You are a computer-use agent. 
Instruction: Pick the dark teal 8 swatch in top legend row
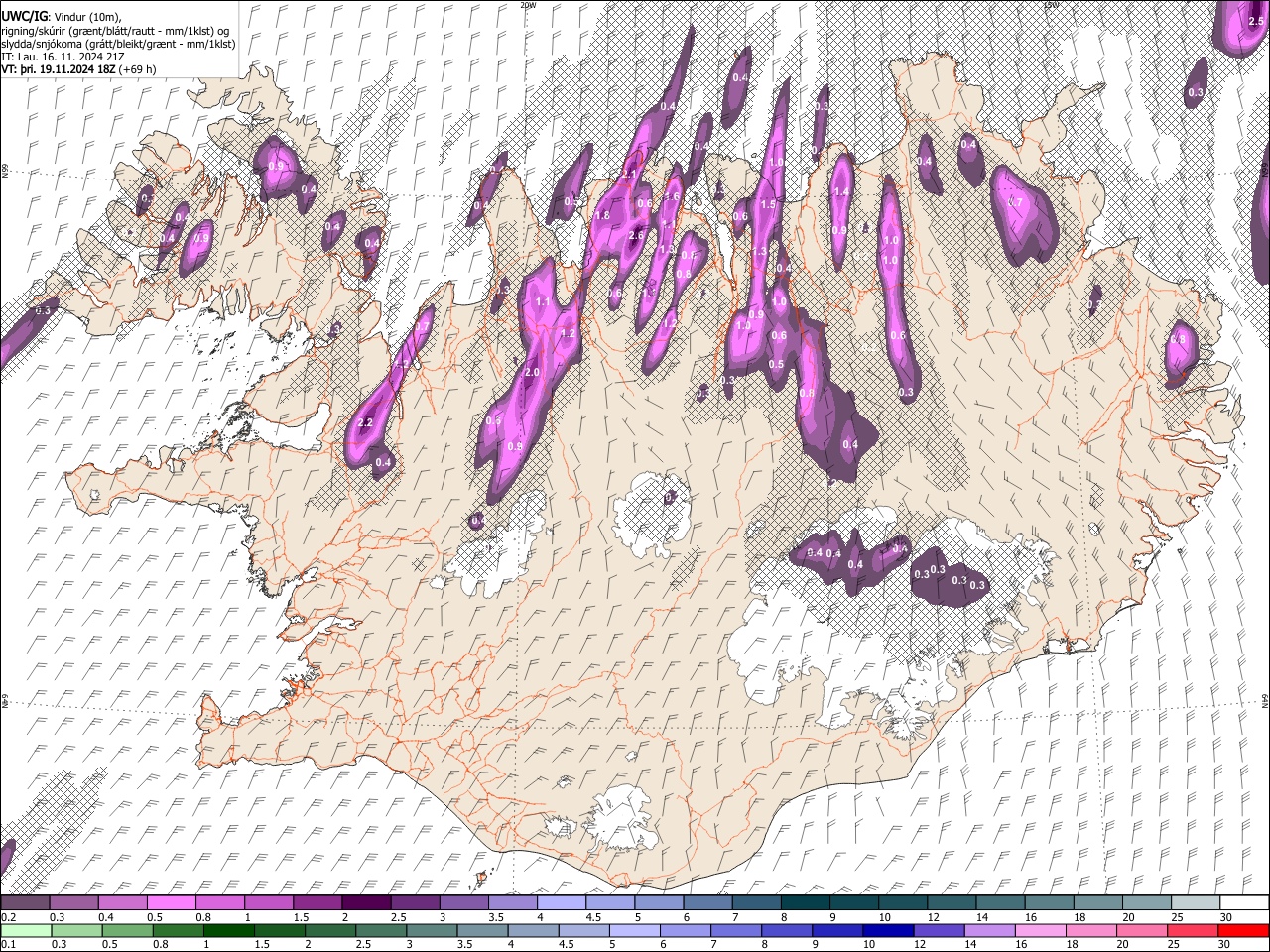click(x=806, y=902)
